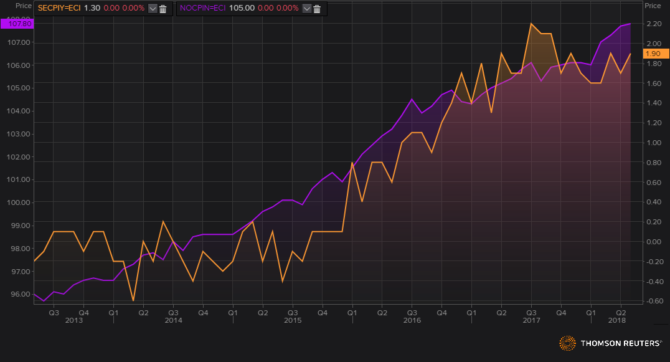Click the Thomson Reuters logo
The image size is (670, 362).
tap(611, 343)
